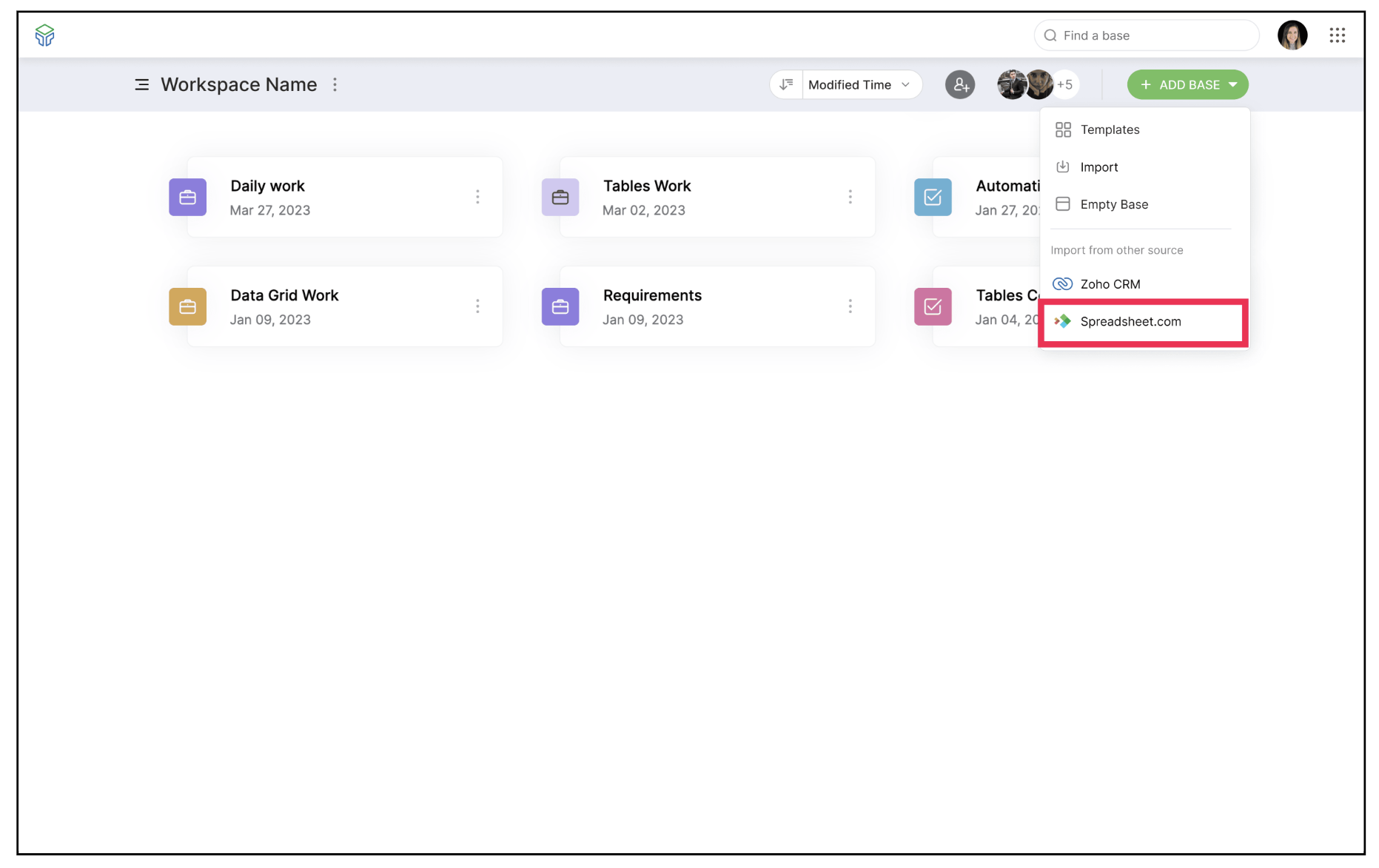Open the Modified Time sort dropdown
Image resolution: width=1379 pixels, height=868 pixels.
pyautogui.click(x=862, y=84)
